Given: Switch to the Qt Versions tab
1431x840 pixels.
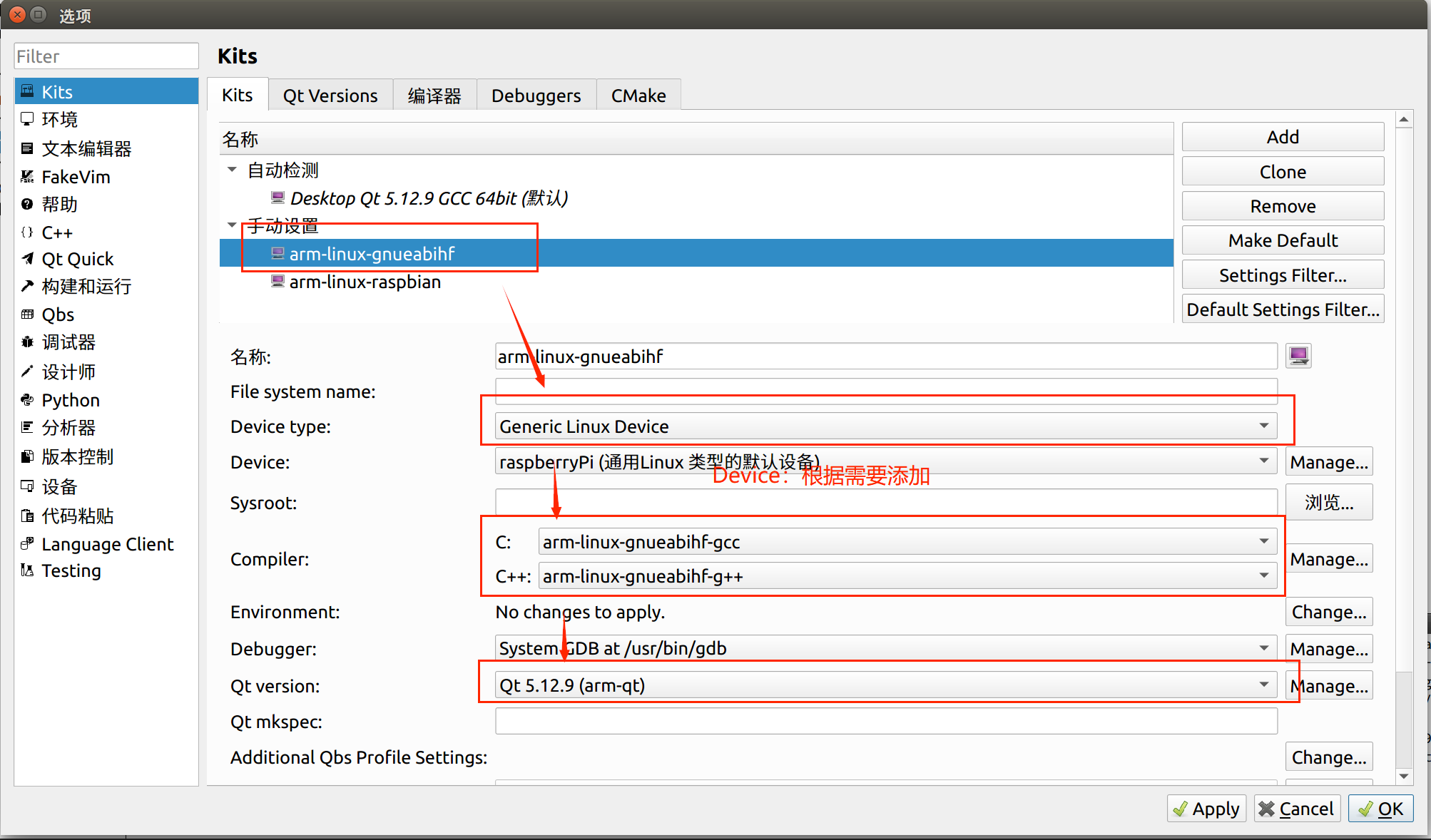Looking at the screenshot, I should pyautogui.click(x=330, y=96).
